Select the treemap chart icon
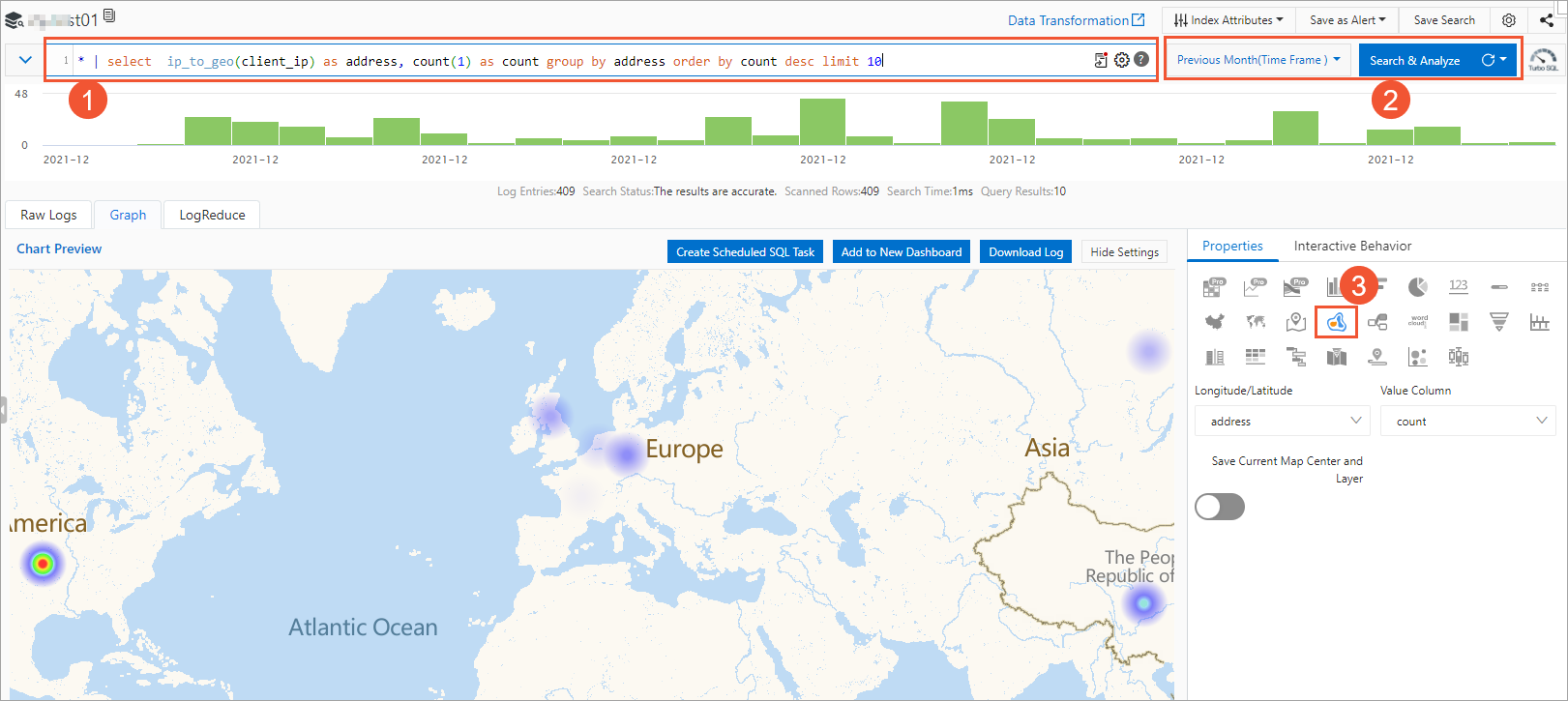1568x701 pixels. 1459,322
